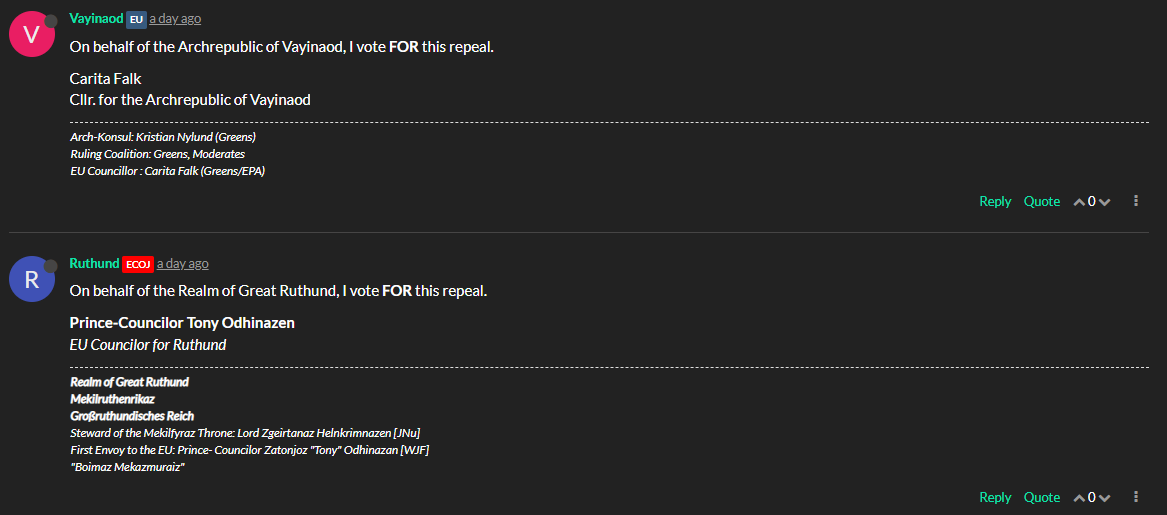The image size is (1167, 515).
Task: Downvote Ruthund's post
Action: 1104,498
